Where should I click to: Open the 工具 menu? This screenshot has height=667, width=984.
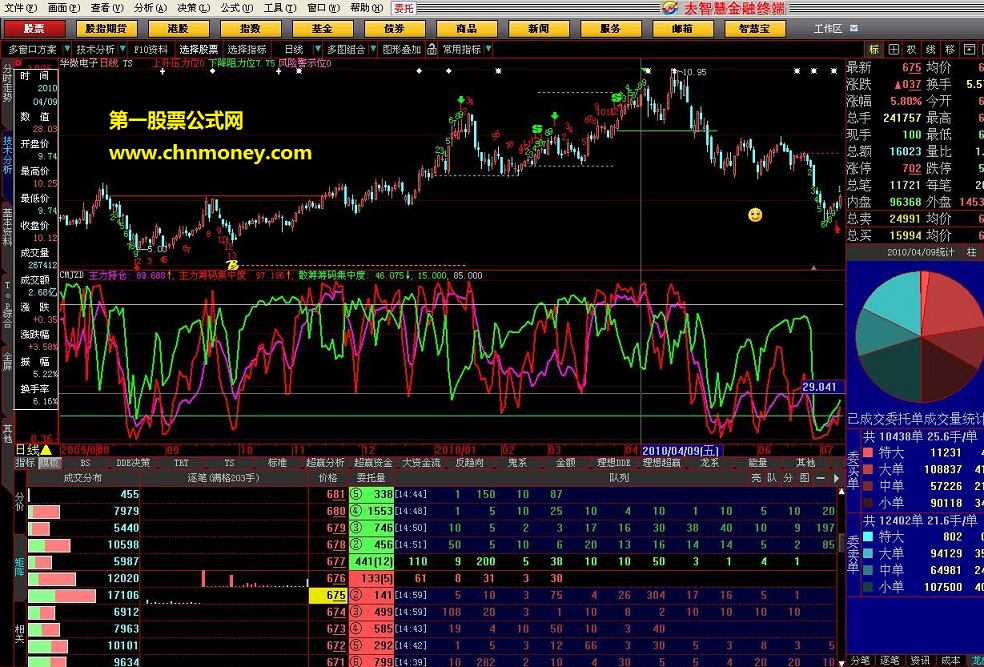(x=281, y=8)
